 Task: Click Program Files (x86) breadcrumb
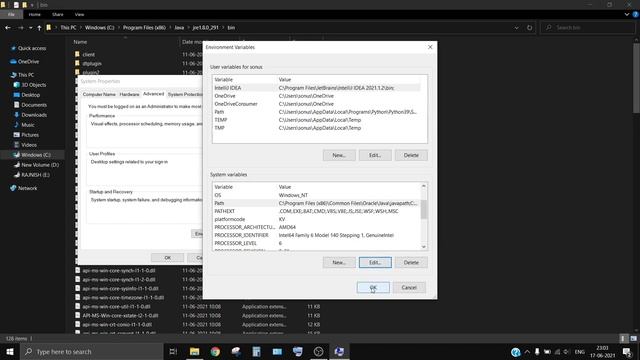point(144,28)
